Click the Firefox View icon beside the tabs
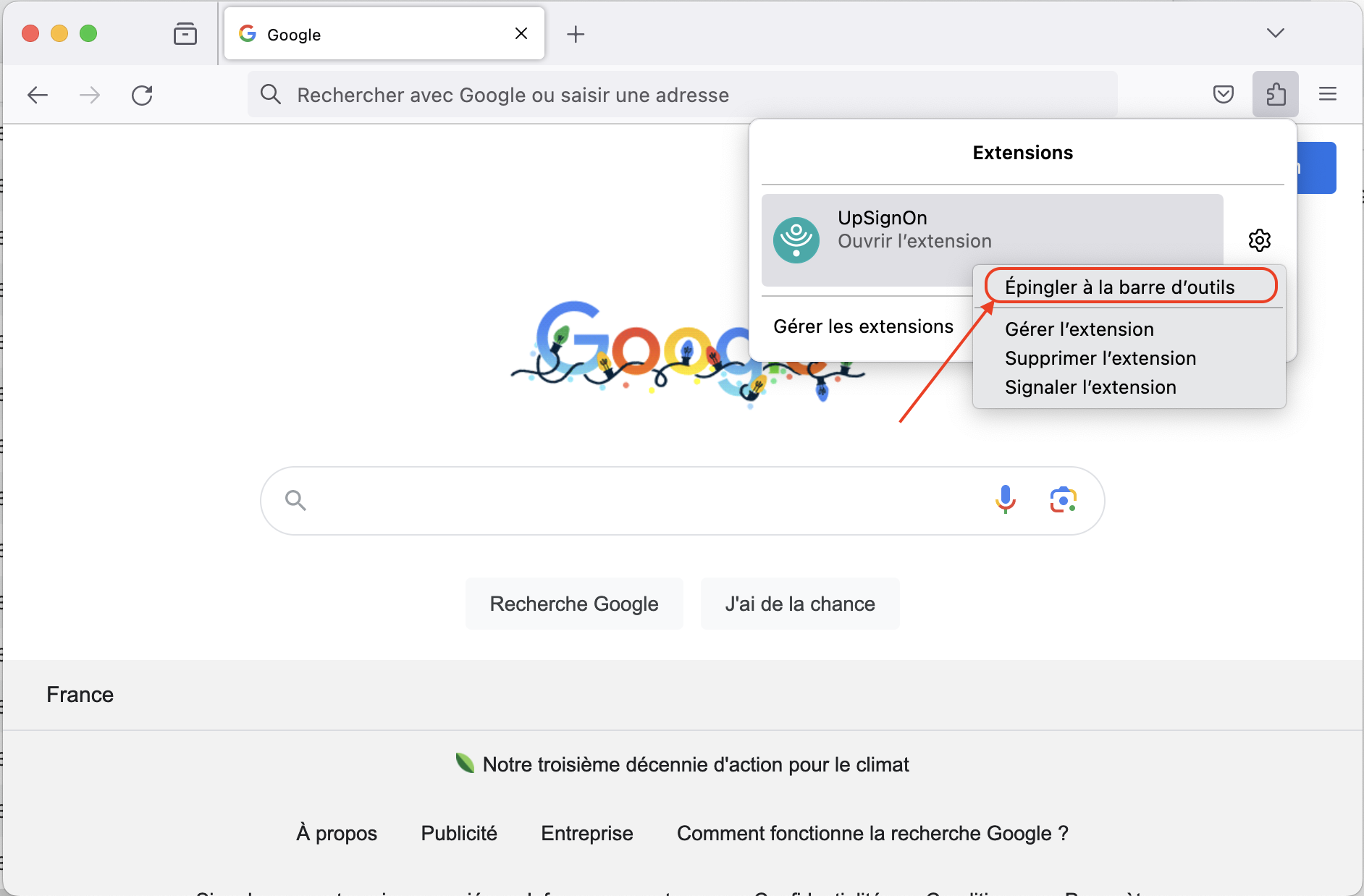 click(x=185, y=33)
